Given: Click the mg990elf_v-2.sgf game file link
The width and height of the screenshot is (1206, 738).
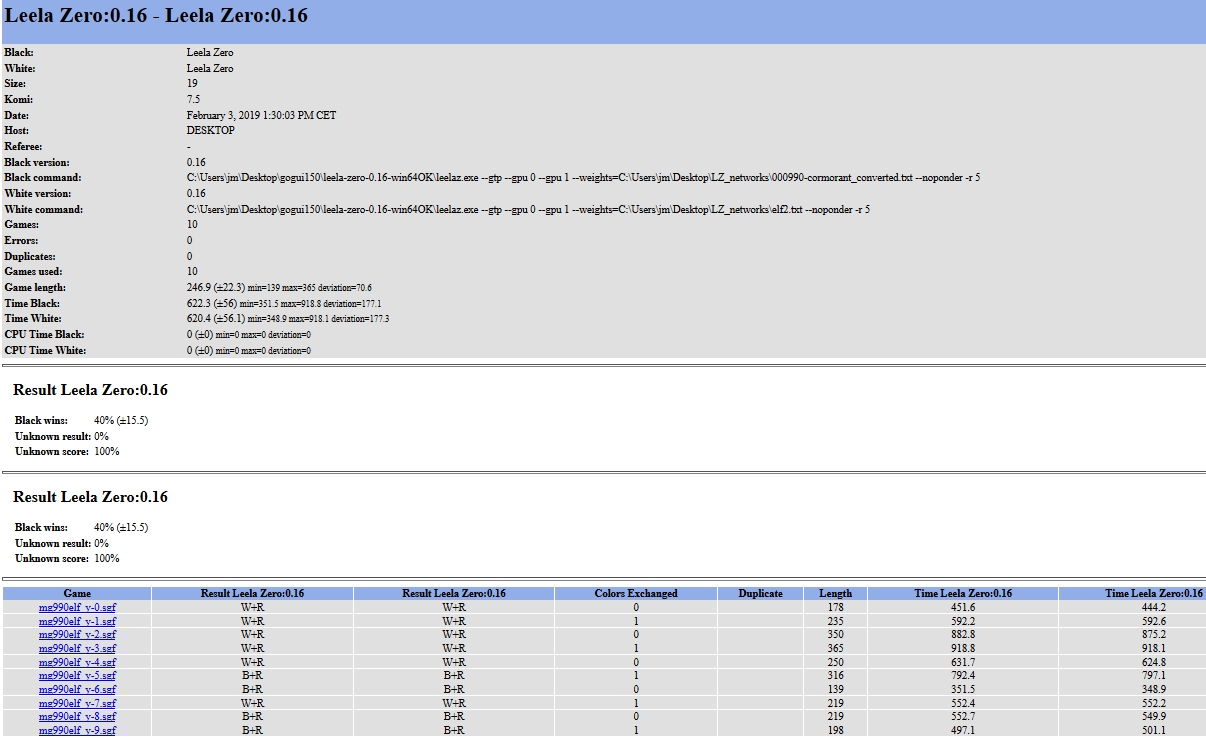Looking at the screenshot, I should 77,634.
